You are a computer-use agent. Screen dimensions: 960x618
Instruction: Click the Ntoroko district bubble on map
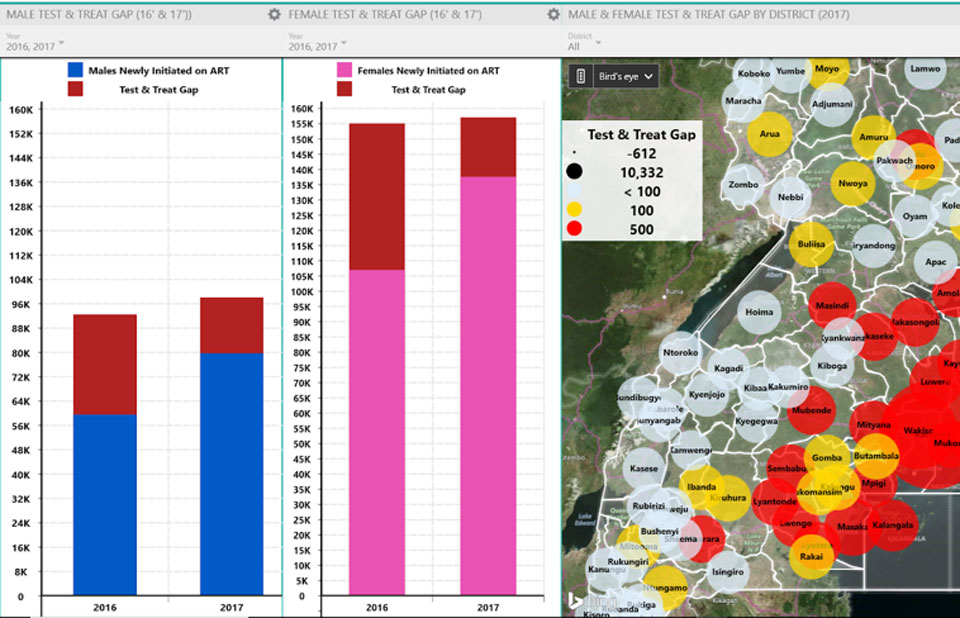pos(680,352)
